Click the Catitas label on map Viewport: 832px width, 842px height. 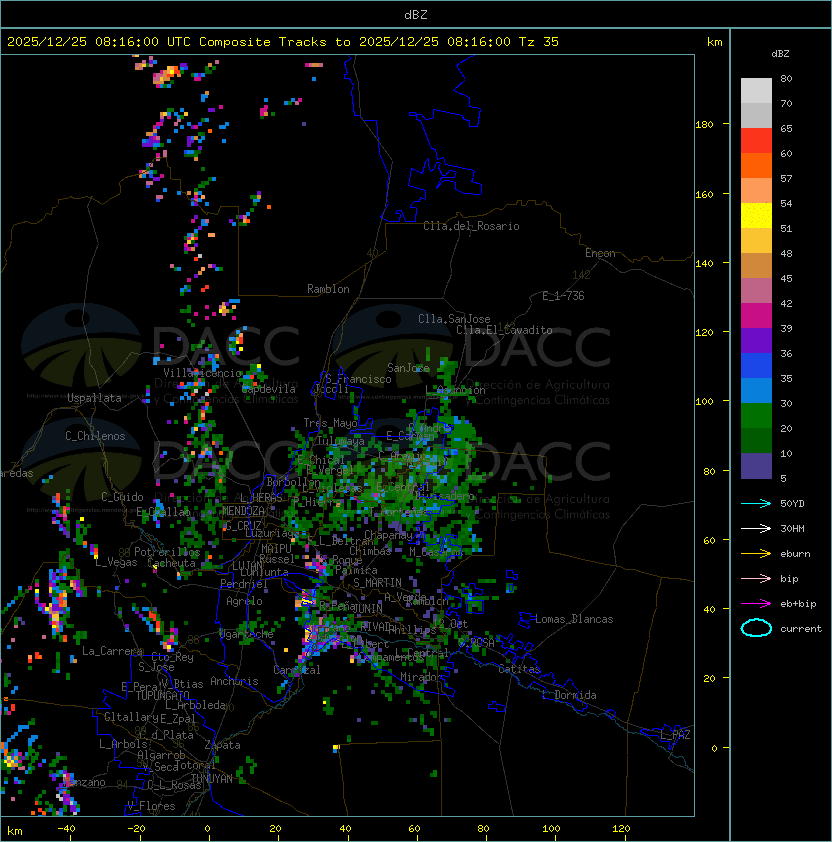click(519, 669)
